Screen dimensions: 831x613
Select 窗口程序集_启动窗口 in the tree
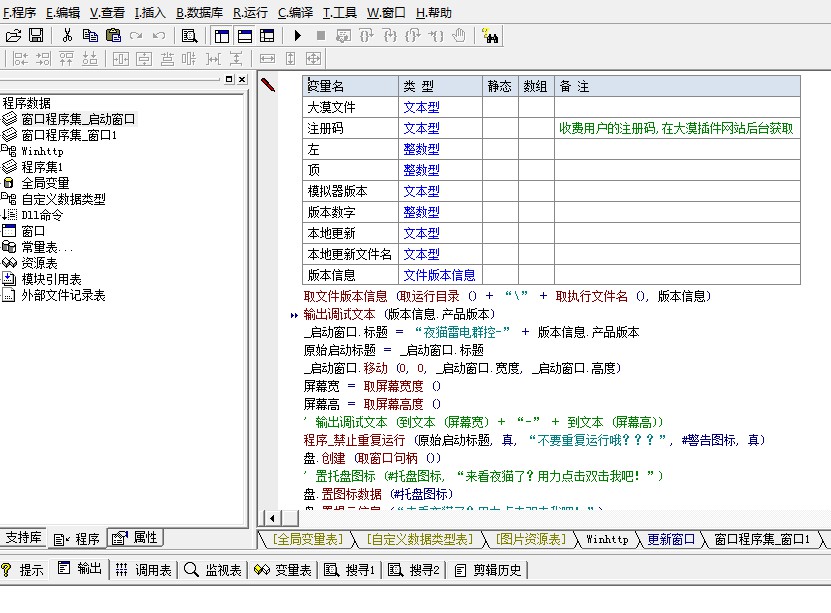point(78,119)
